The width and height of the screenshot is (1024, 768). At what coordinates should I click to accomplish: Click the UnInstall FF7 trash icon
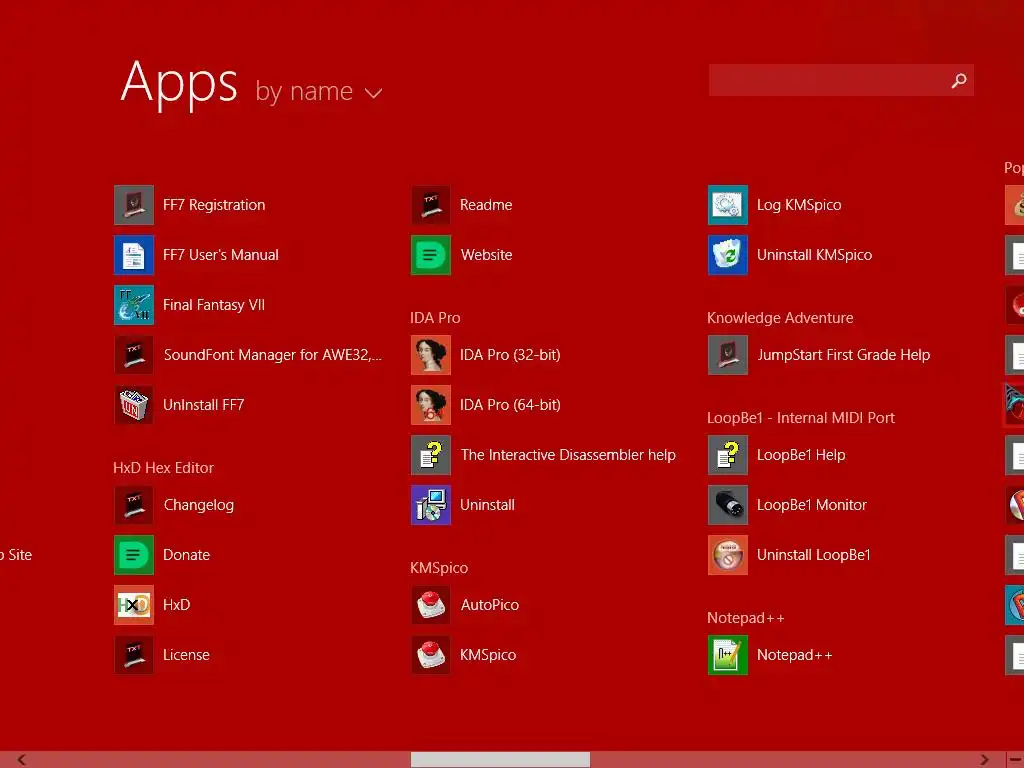pos(134,405)
